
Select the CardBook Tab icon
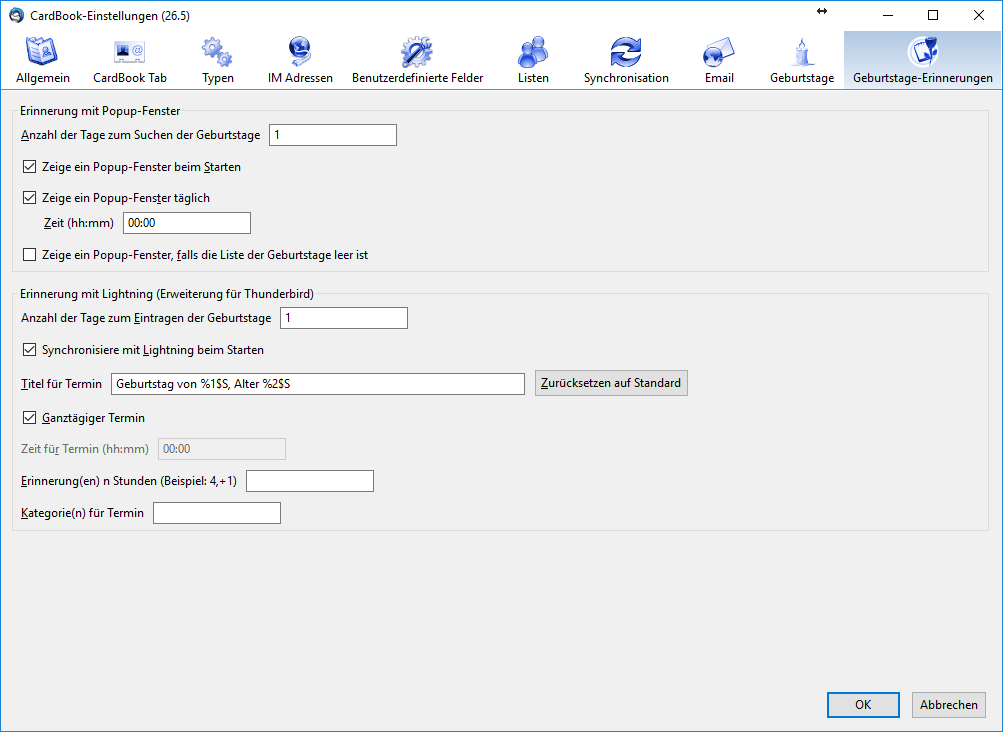coord(130,51)
